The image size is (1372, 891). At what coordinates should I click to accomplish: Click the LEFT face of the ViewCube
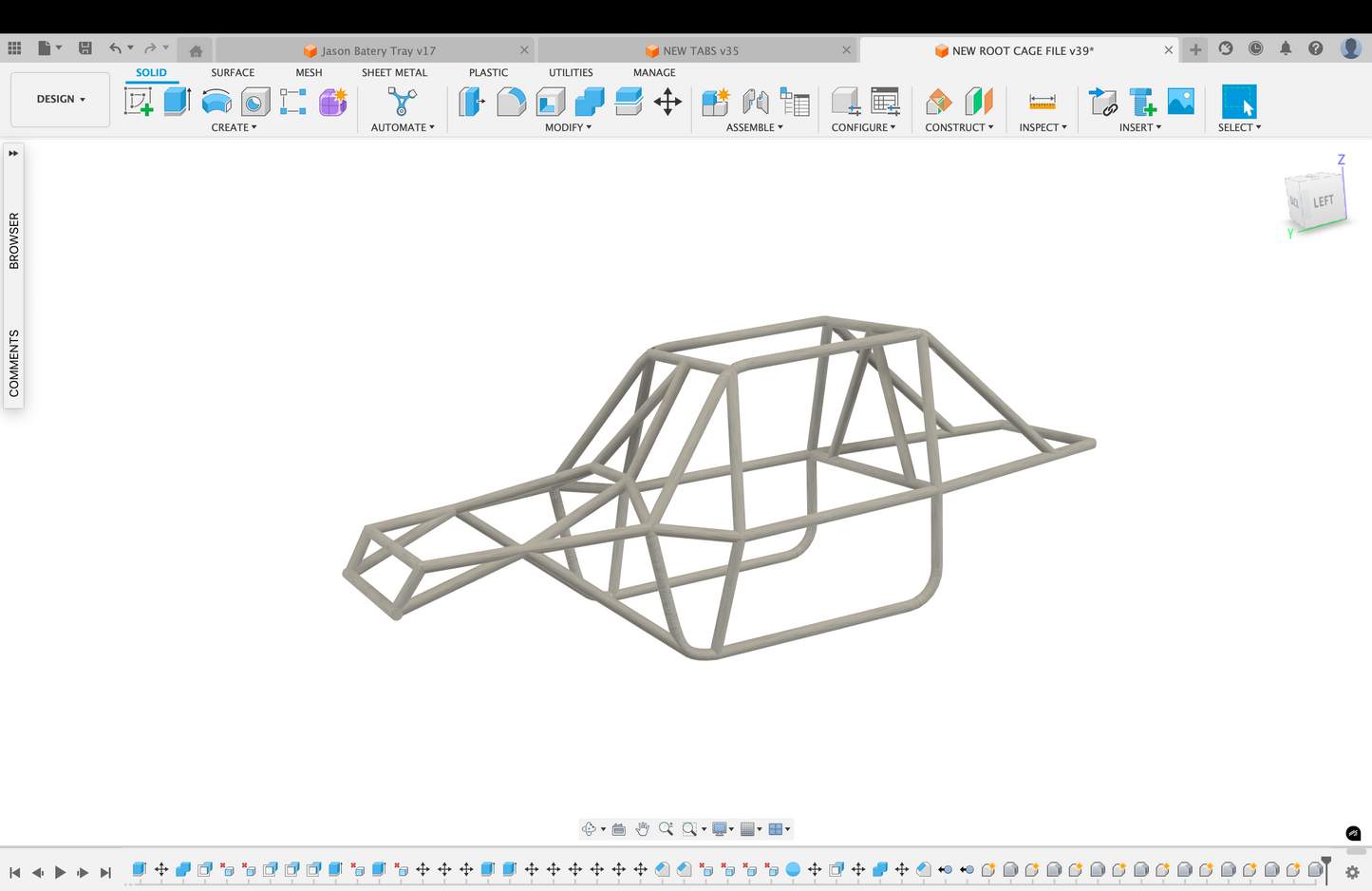coord(1323,201)
